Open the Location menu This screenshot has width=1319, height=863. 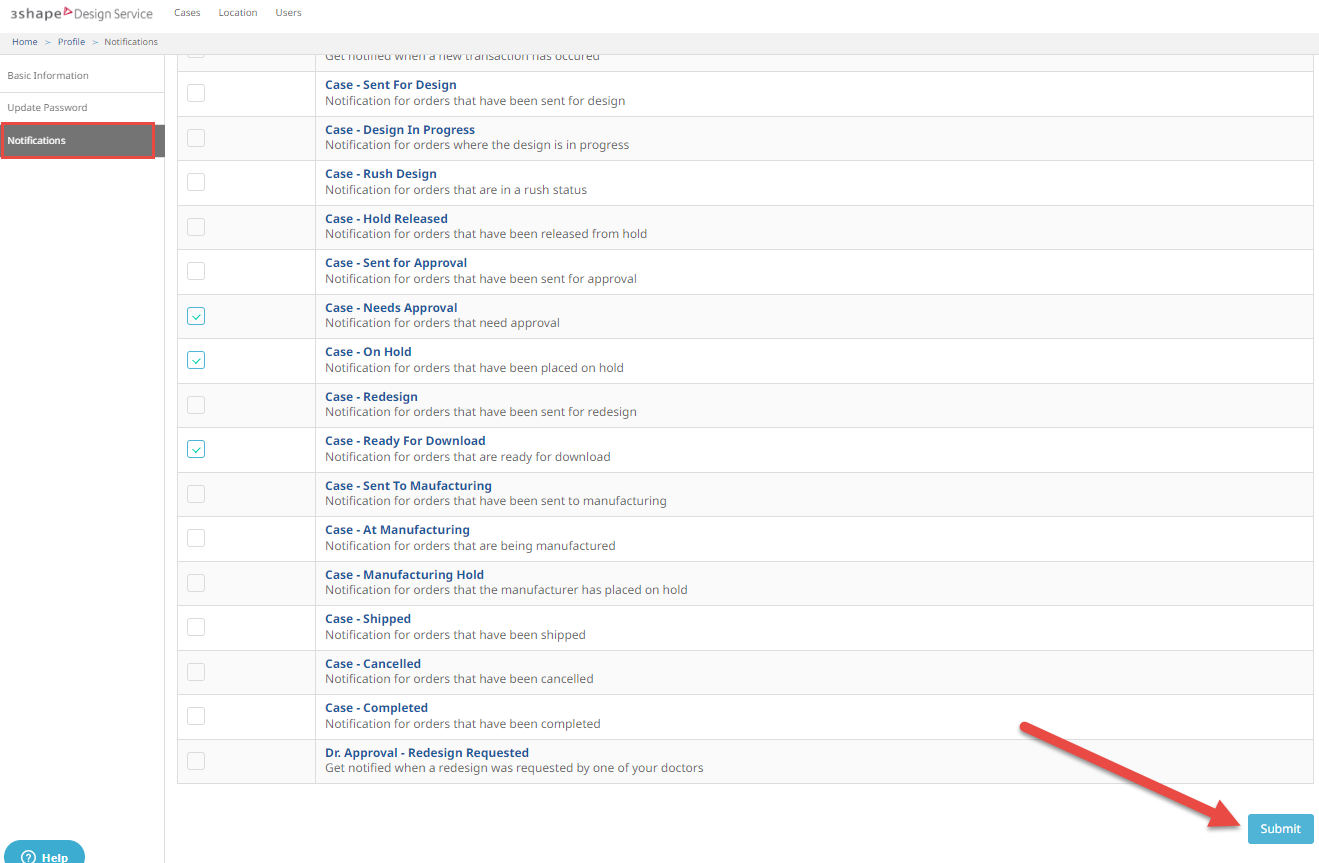(238, 12)
